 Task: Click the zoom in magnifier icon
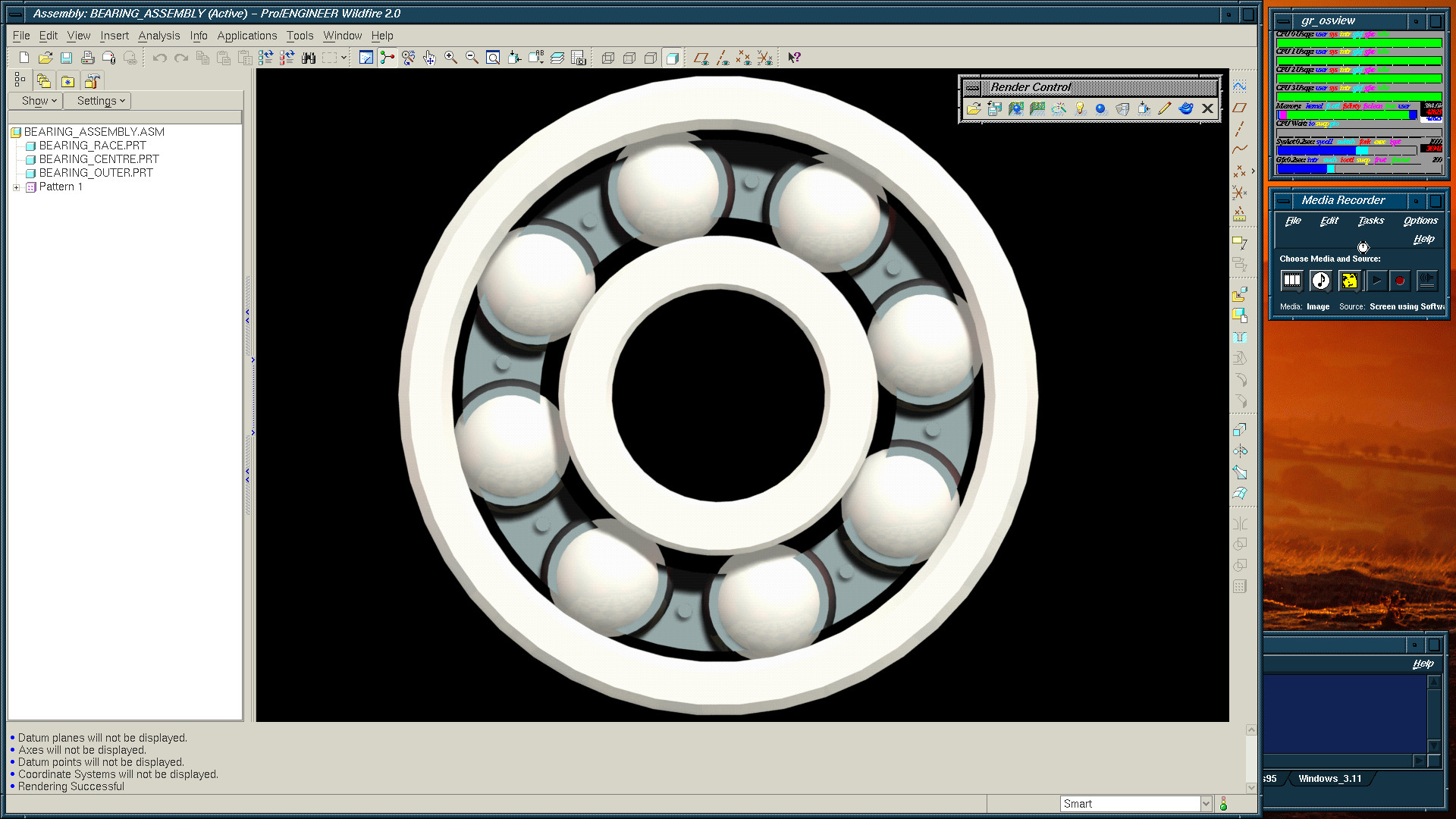coord(450,58)
